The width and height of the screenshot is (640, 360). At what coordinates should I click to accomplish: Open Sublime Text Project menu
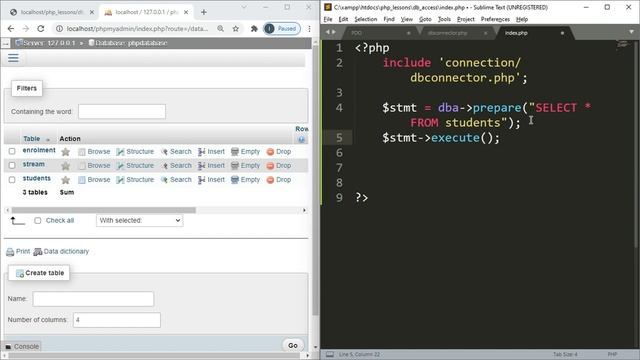465,19
